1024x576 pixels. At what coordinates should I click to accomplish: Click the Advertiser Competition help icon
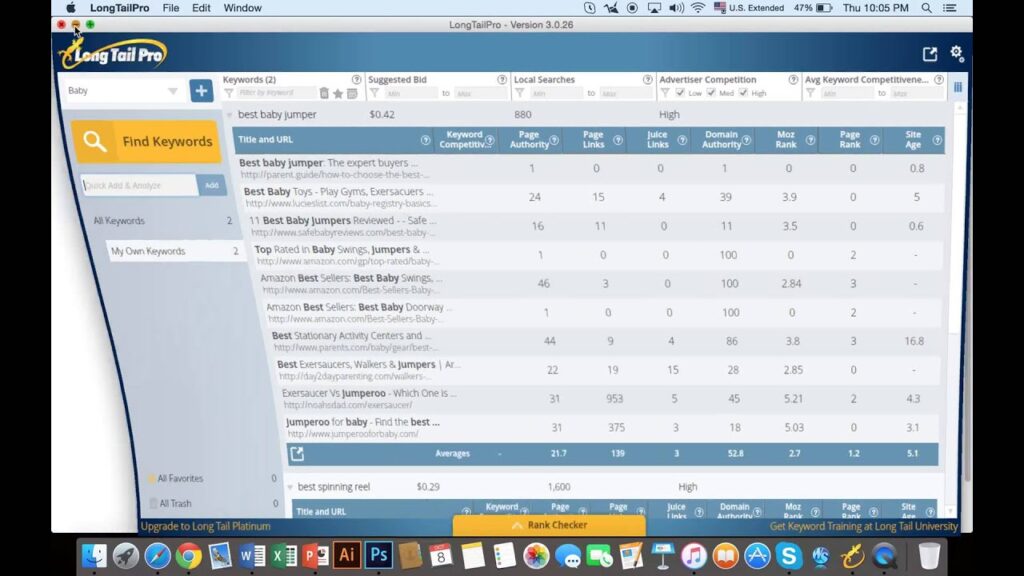click(793, 80)
